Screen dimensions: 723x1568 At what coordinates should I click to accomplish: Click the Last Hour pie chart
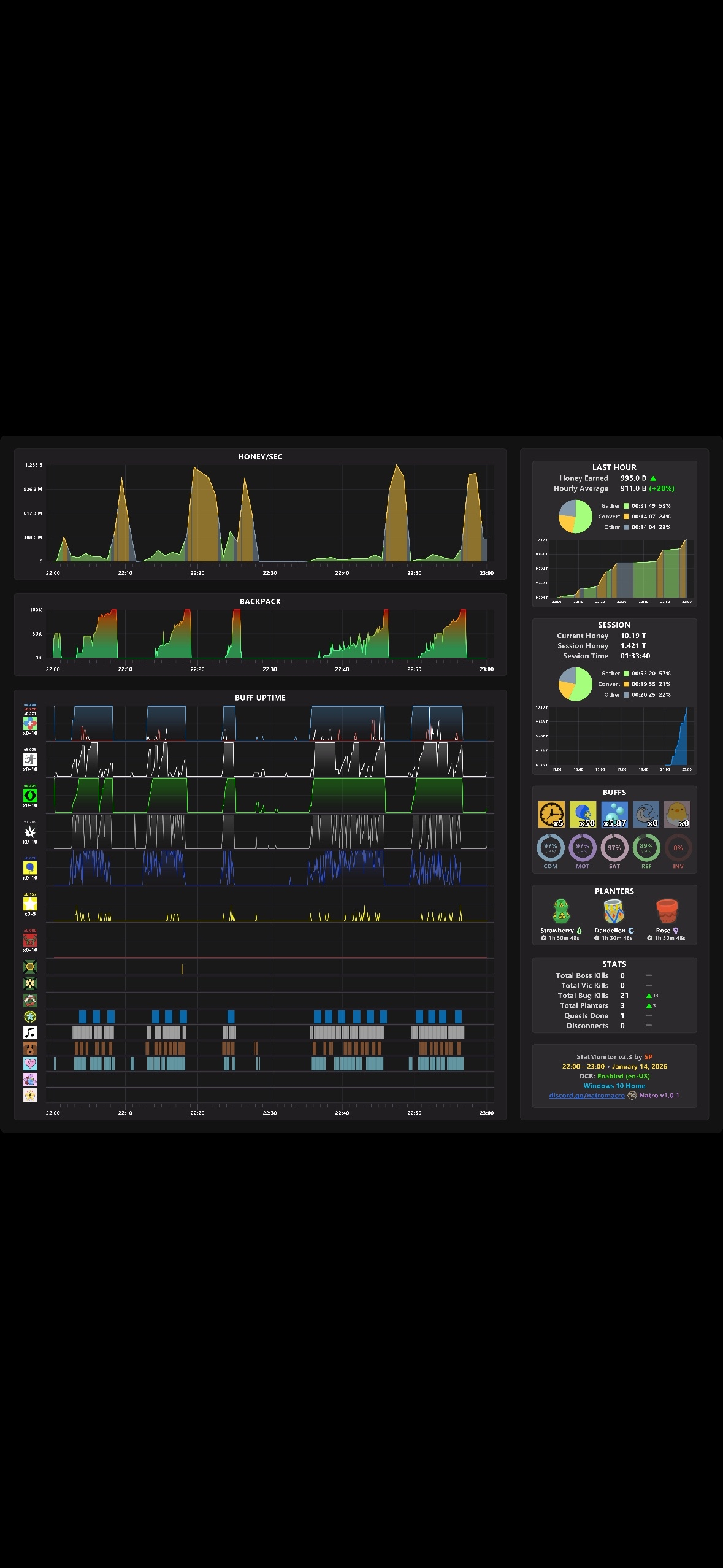[575, 517]
